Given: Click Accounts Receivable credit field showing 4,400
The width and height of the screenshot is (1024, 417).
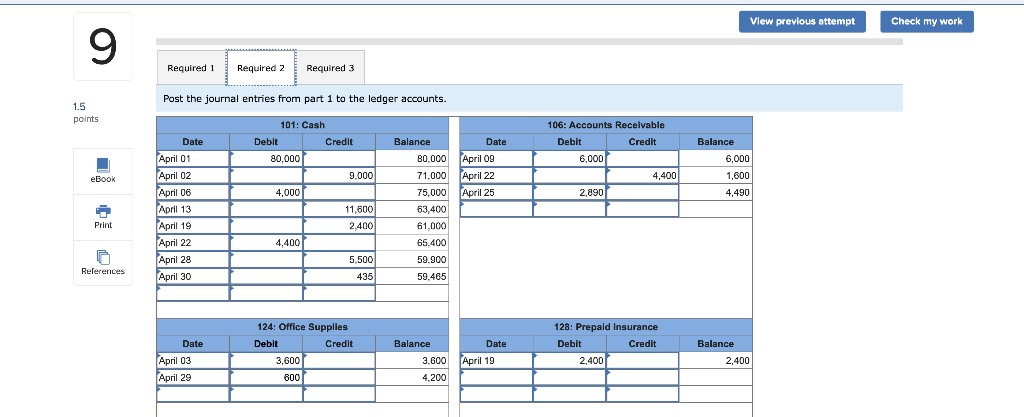Looking at the screenshot, I should (643, 176).
